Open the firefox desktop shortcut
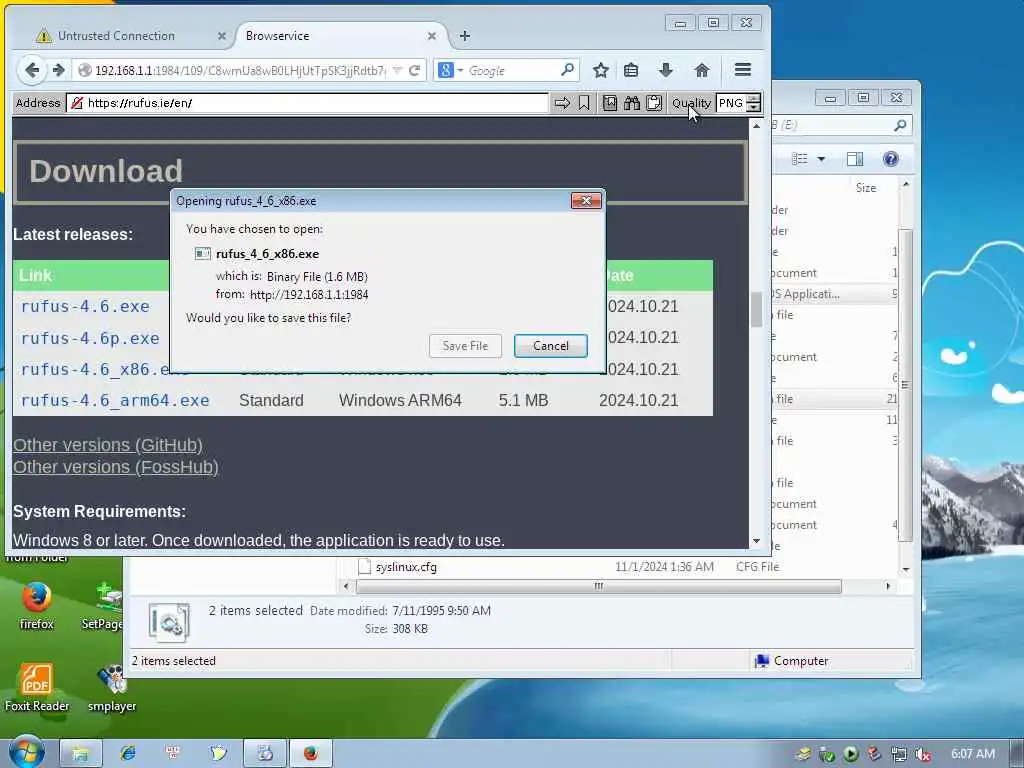The height and width of the screenshot is (768, 1024). coord(37,606)
